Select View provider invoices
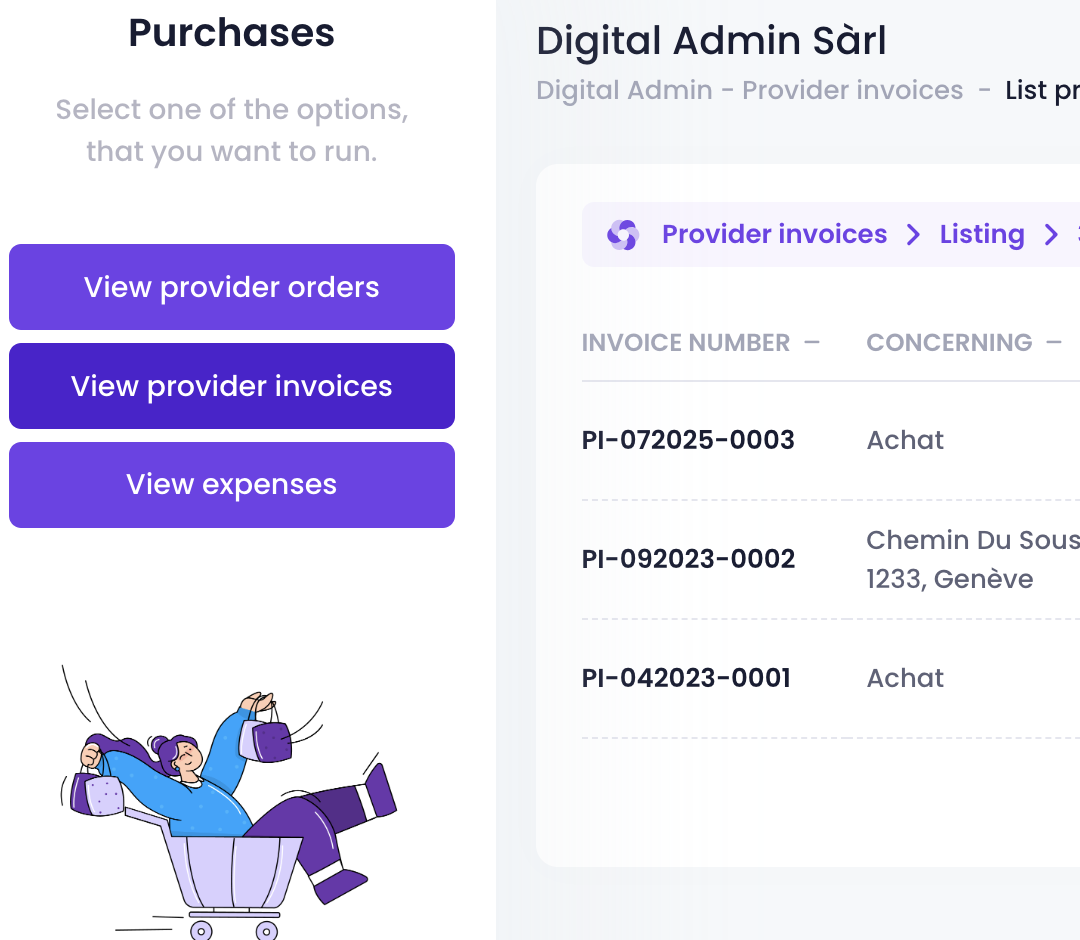The width and height of the screenshot is (1080, 940). pyautogui.click(x=231, y=386)
